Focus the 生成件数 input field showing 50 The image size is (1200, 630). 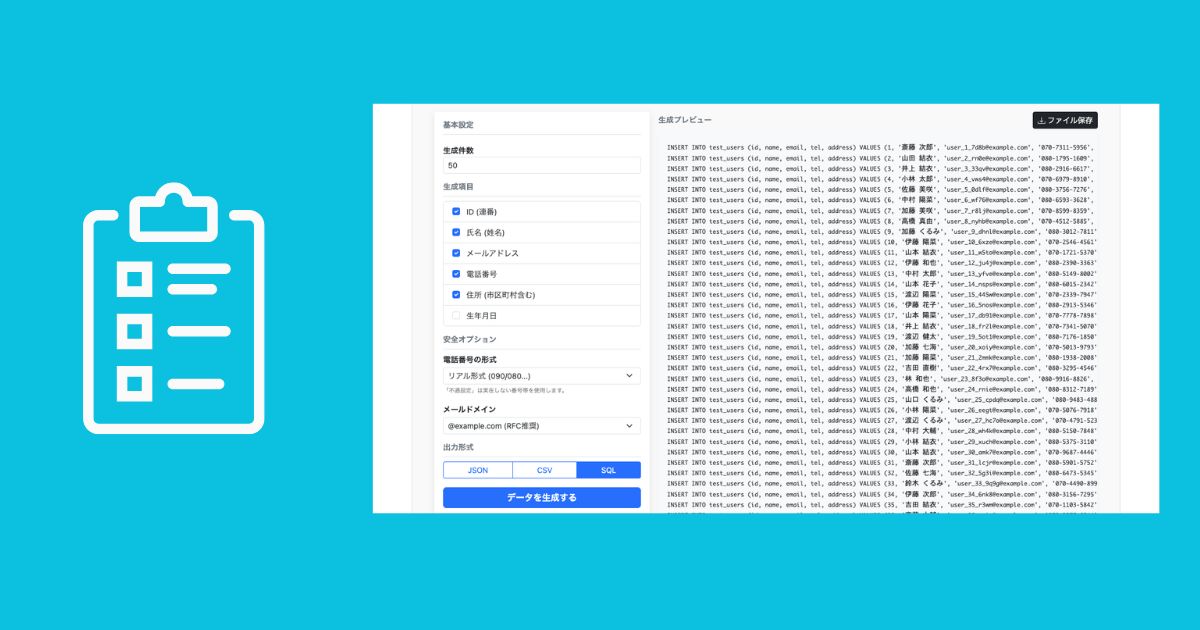tap(541, 166)
